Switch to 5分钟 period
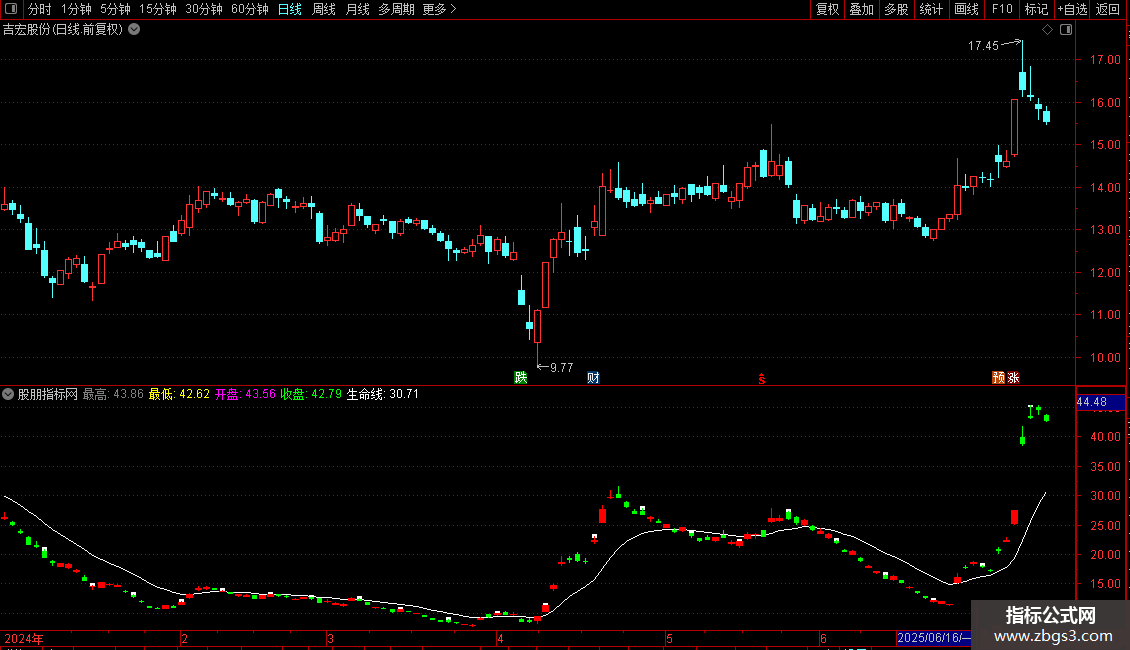1130x650 pixels. click(x=115, y=9)
